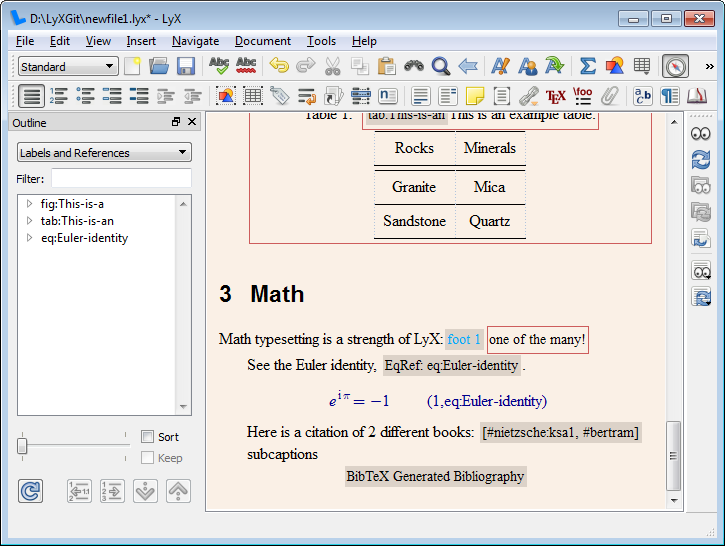The height and width of the screenshot is (546, 725).
Task: Click the magnifier advanced search icon
Action: click(441, 66)
